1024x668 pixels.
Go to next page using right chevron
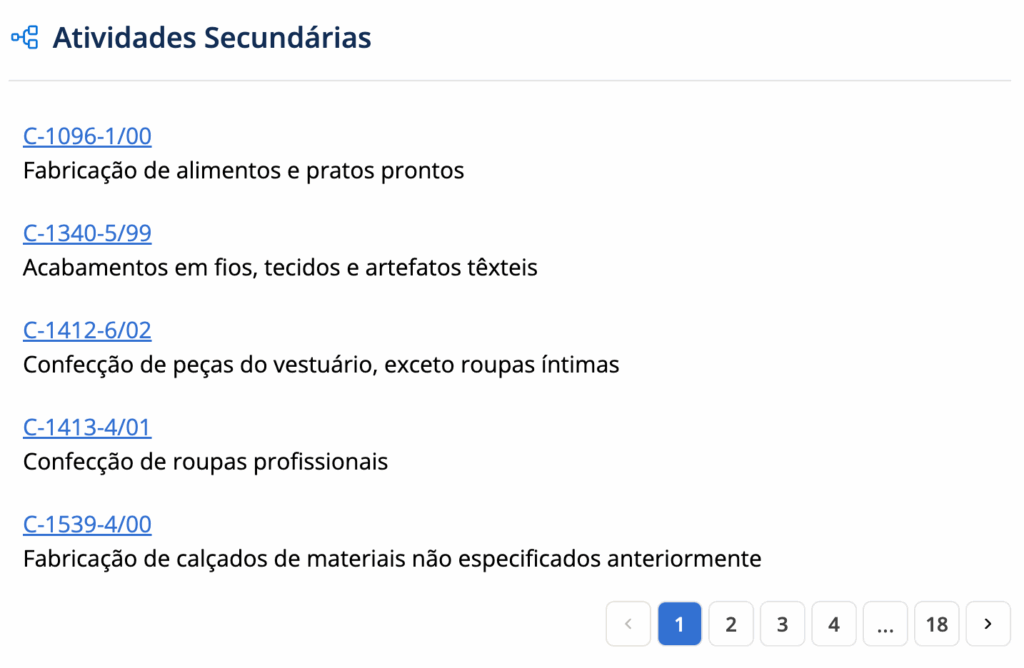(x=988, y=624)
